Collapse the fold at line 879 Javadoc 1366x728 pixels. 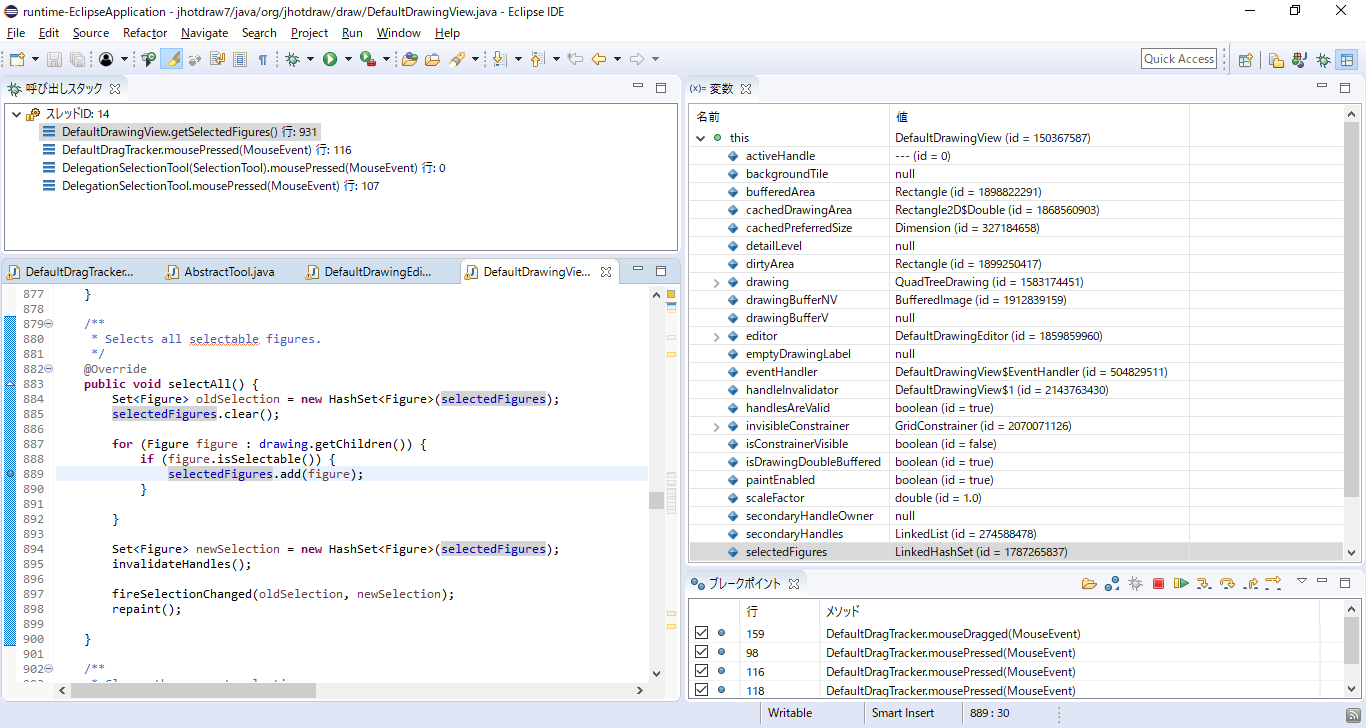click(x=49, y=324)
